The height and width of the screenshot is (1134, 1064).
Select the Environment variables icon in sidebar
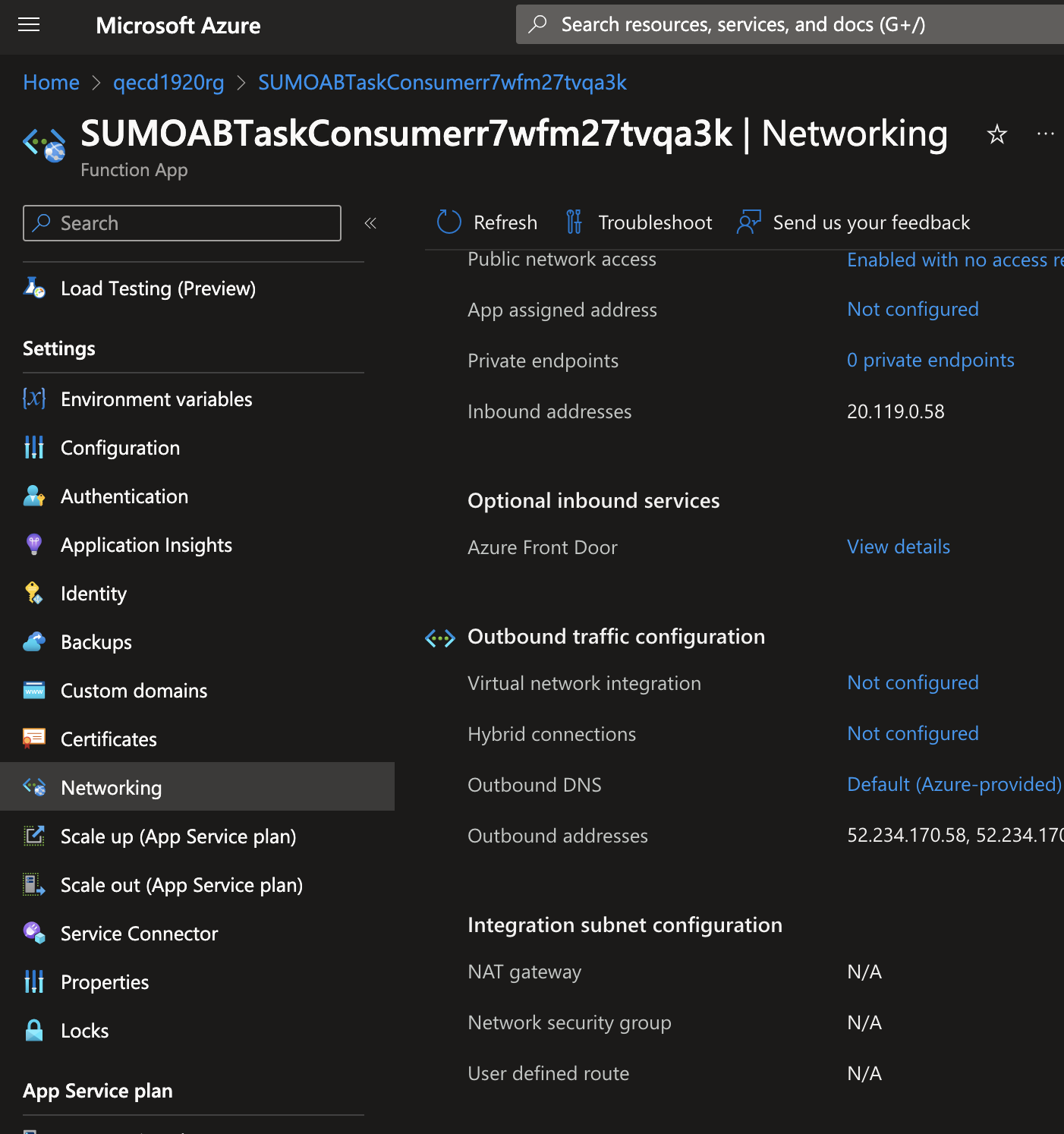[x=33, y=398]
